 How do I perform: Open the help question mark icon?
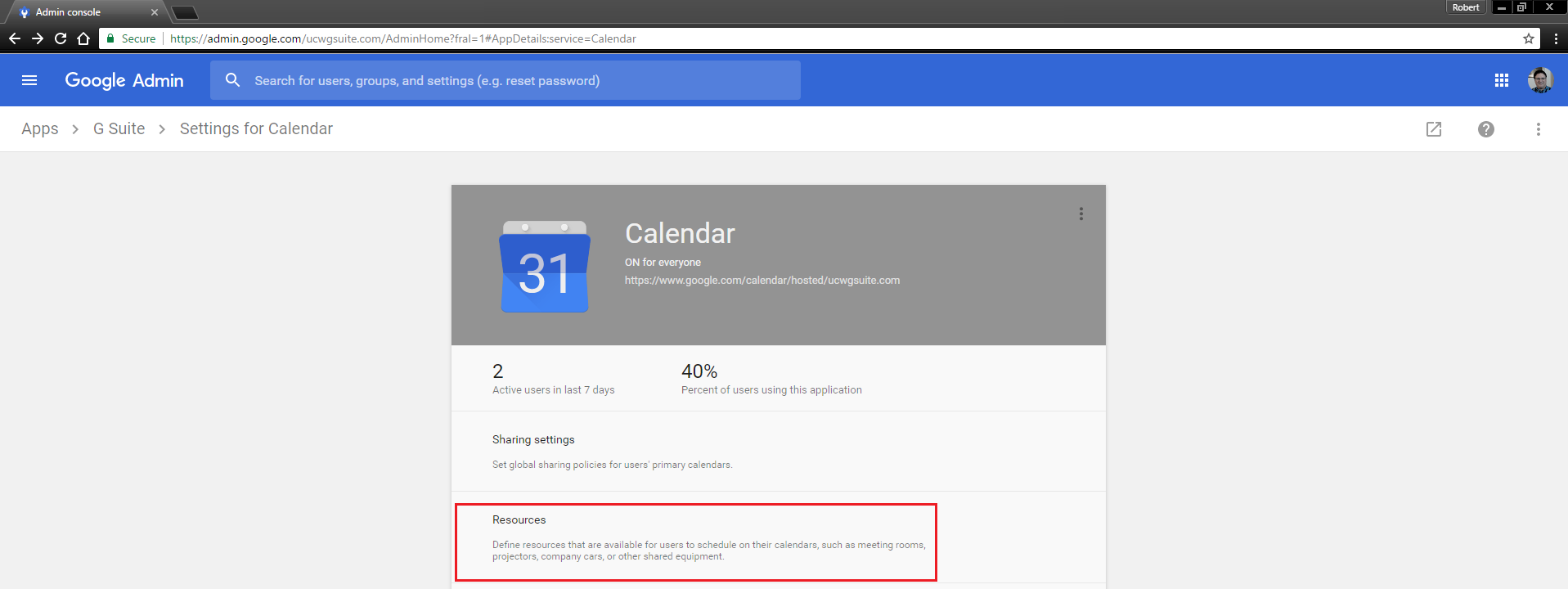pyautogui.click(x=1486, y=129)
